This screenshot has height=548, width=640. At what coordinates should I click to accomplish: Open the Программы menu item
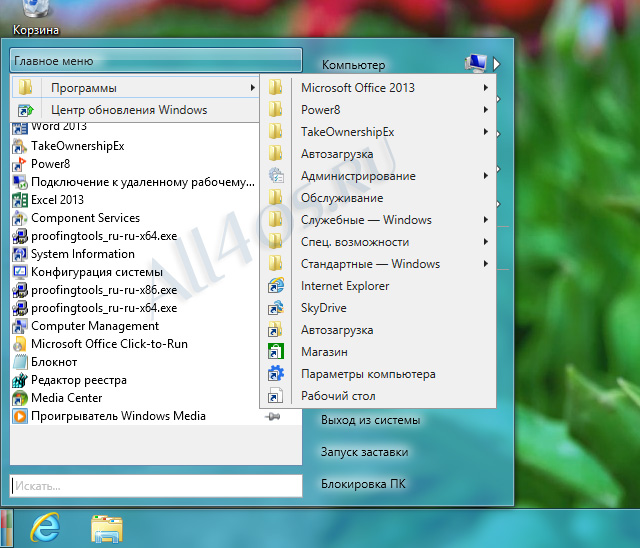135,88
